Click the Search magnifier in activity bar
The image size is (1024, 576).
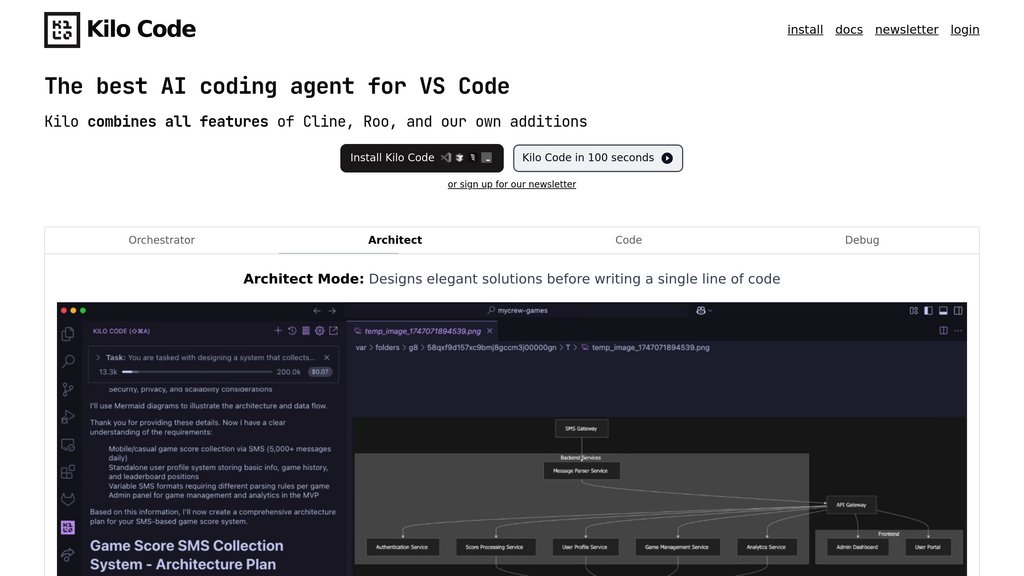(x=68, y=362)
